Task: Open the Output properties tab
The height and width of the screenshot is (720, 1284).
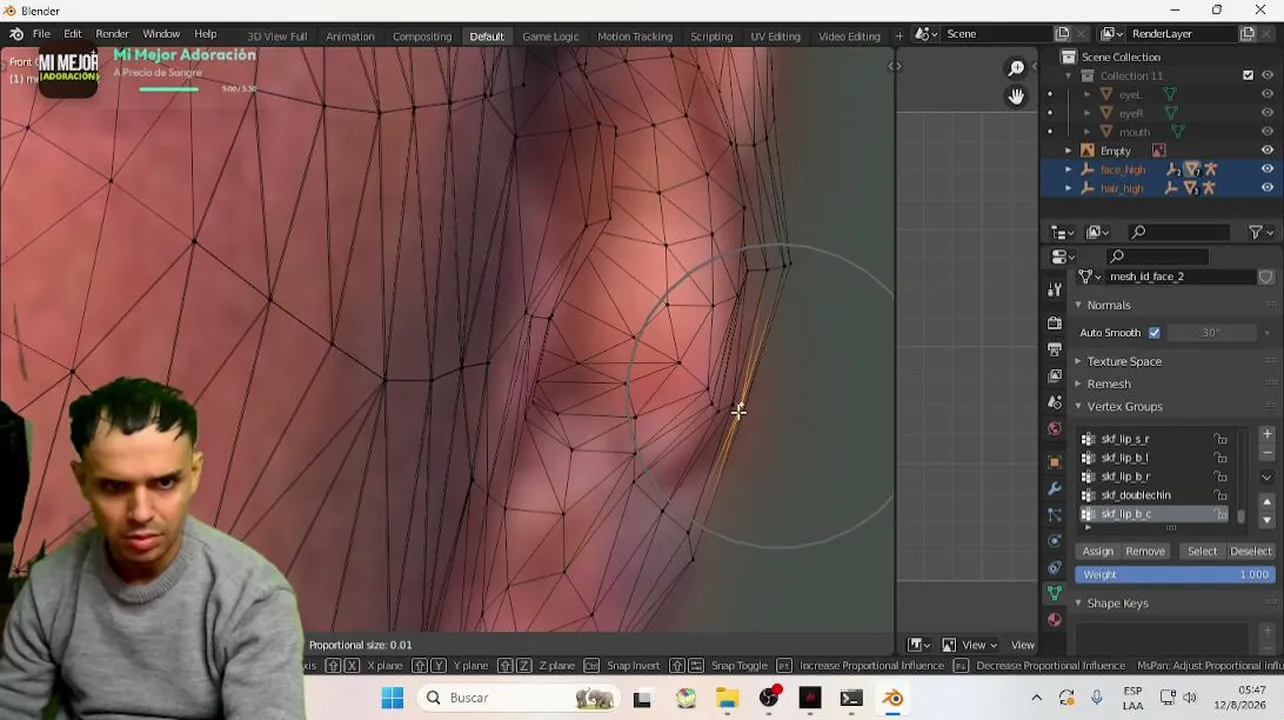Action: click(x=1054, y=349)
